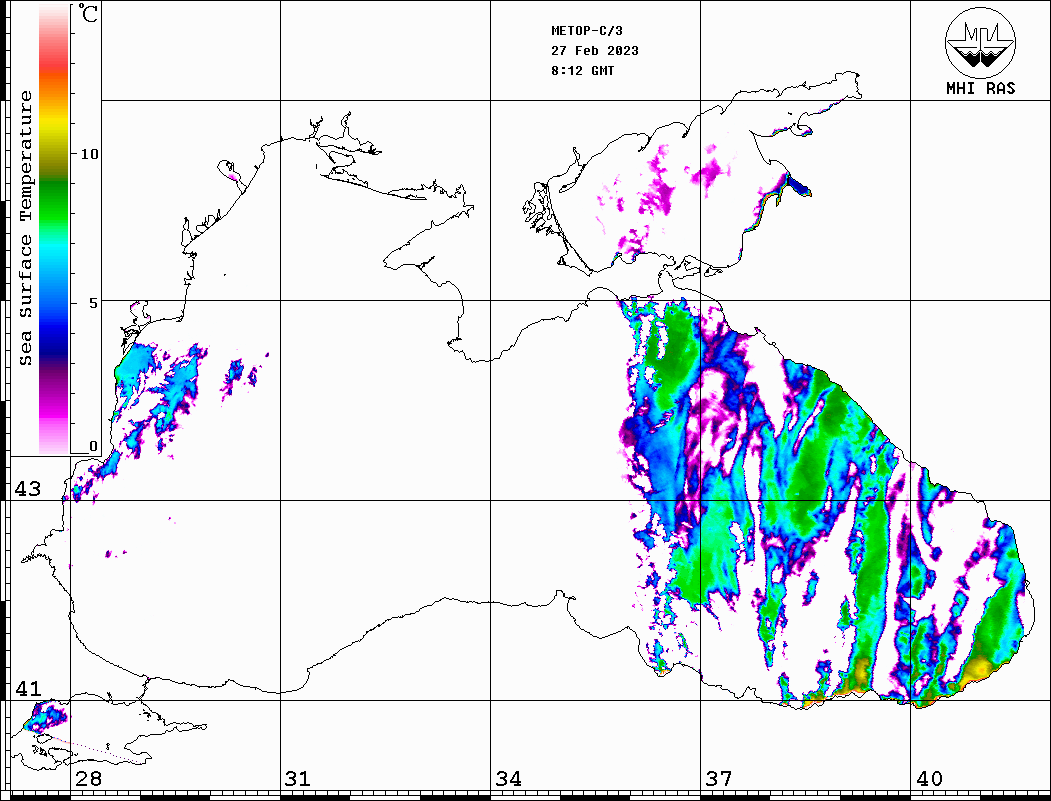Pick the green band of the color scale
The height and width of the screenshot is (801, 1051).
point(54,201)
